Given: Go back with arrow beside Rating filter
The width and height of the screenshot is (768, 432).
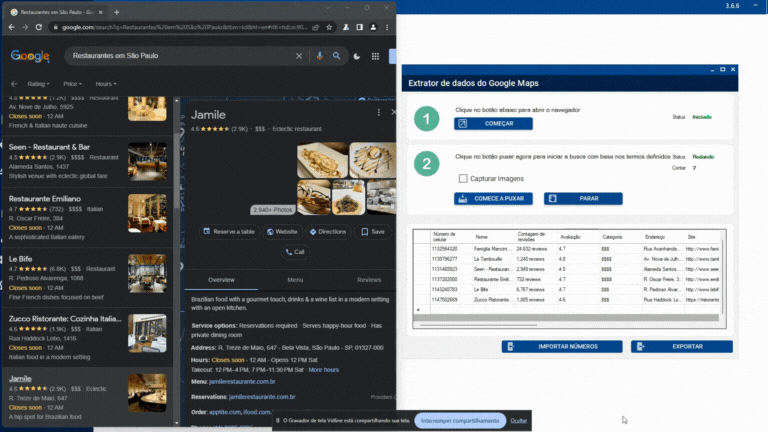Looking at the screenshot, I should (14, 84).
